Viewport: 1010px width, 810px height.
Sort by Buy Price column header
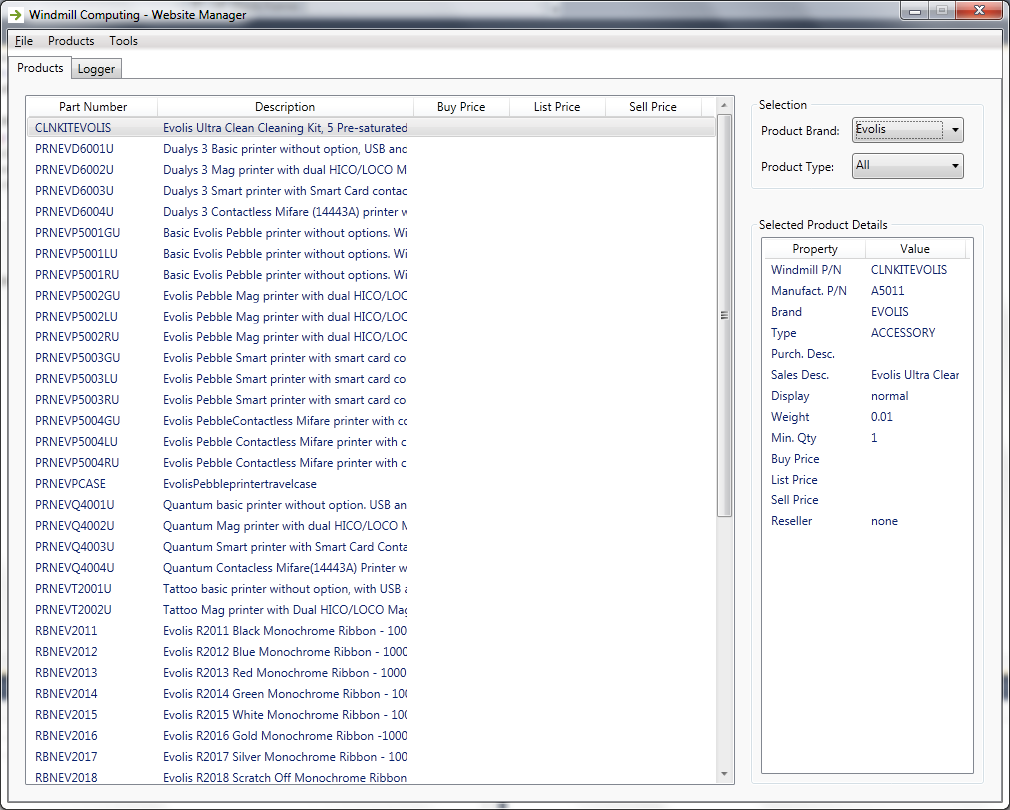pyautogui.click(x=461, y=107)
